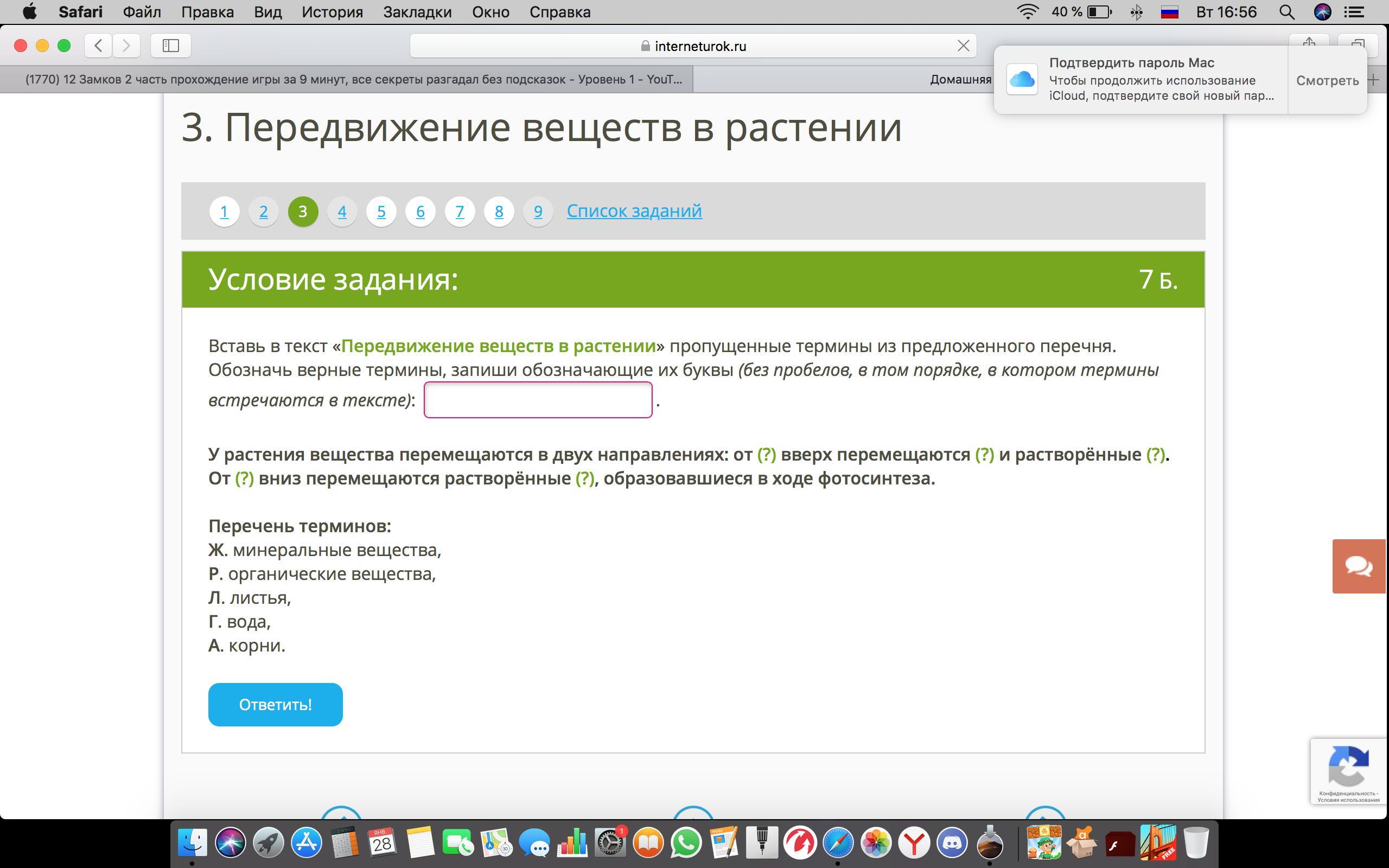Click Смотреть on the iCloud notification

pos(1327,80)
